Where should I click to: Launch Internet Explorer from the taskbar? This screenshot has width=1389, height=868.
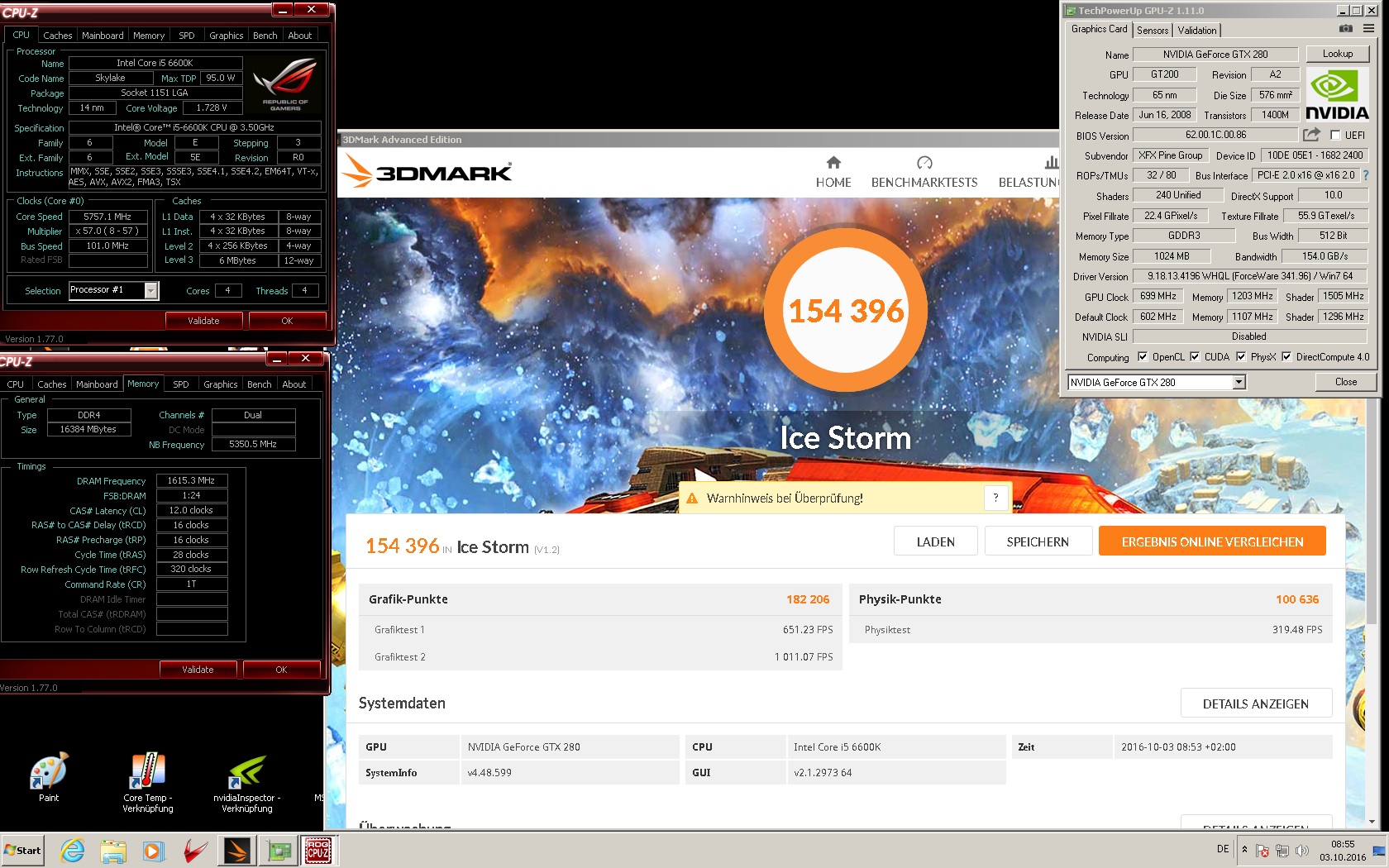73,850
